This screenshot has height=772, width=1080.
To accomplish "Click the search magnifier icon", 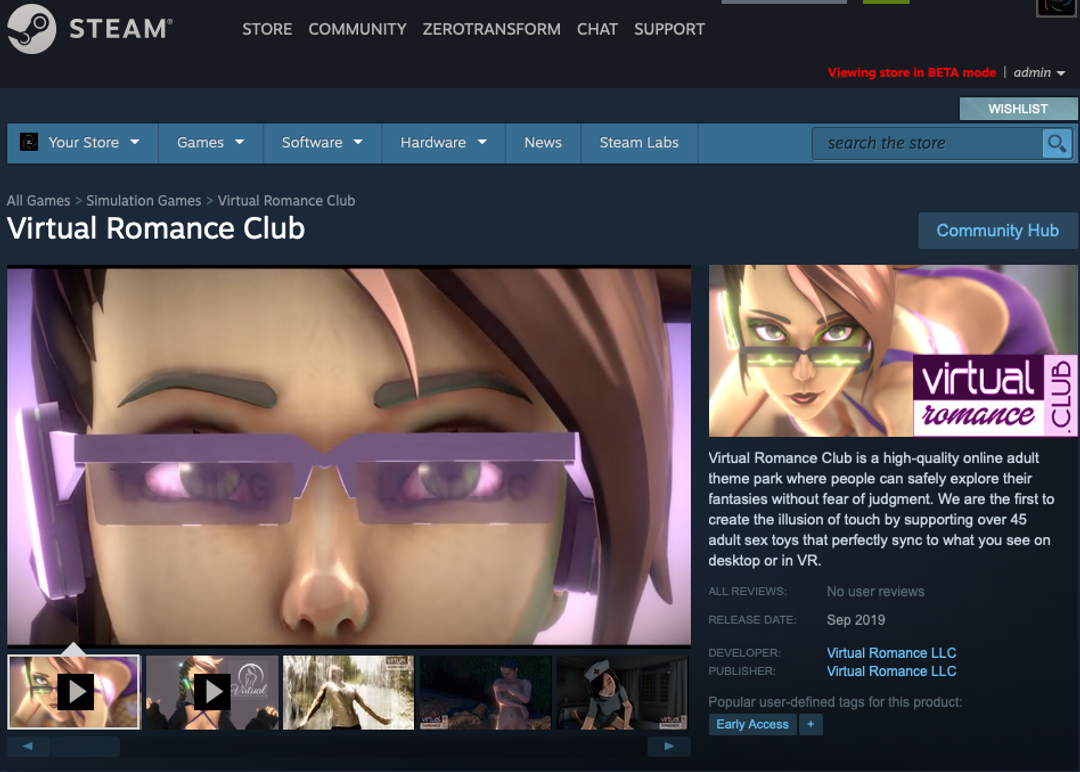I will pos(1057,143).
